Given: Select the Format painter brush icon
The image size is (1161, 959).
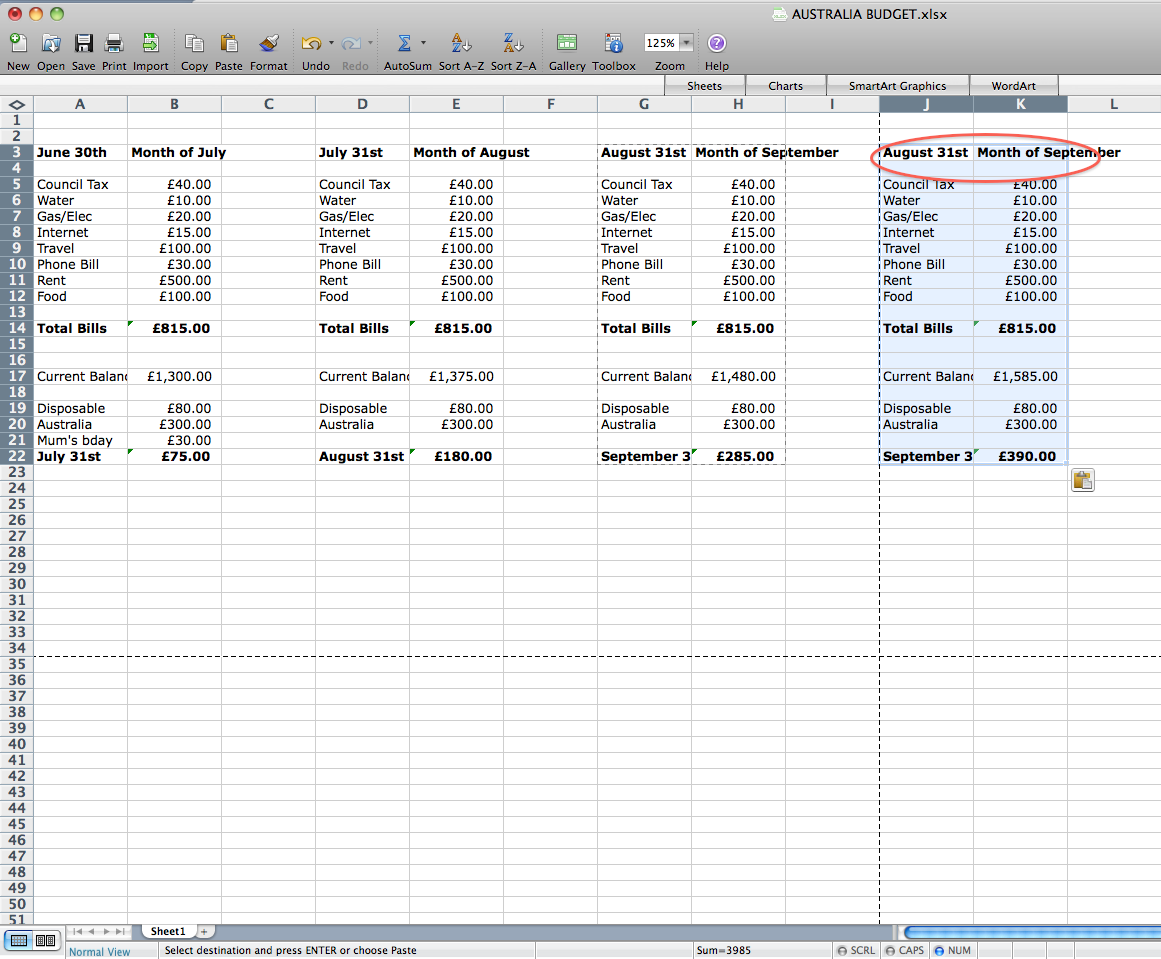Looking at the screenshot, I should point(269,44).
